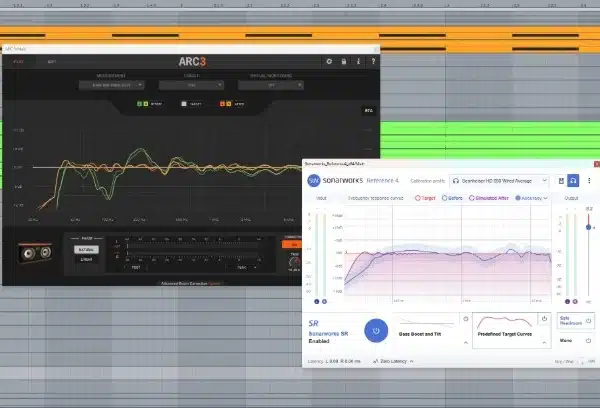600x408 pixels.
Task: Open the ARC3 Measurement dropdown
Action: click(x=111, y=85)
